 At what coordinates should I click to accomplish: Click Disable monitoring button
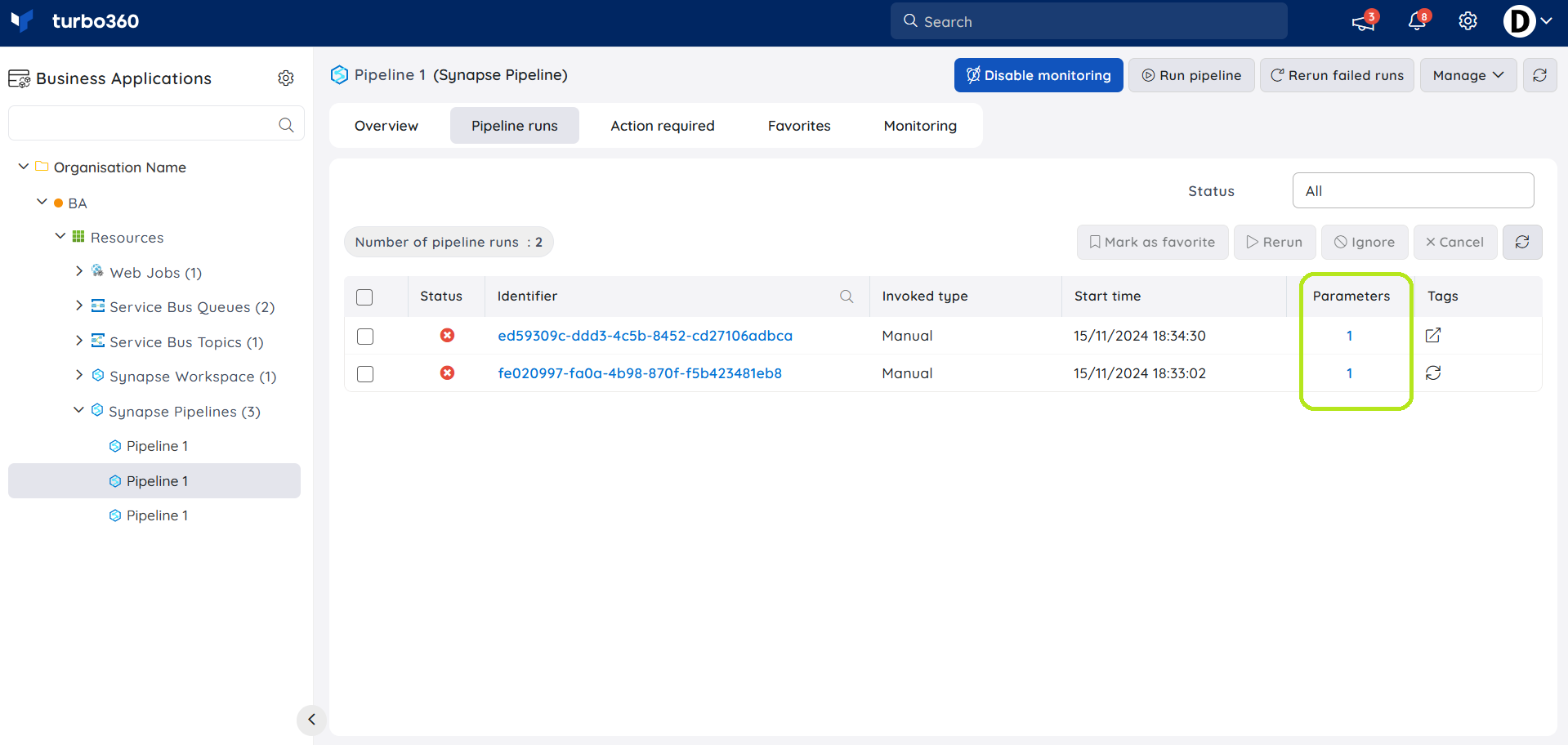(x=1039, y=75)
